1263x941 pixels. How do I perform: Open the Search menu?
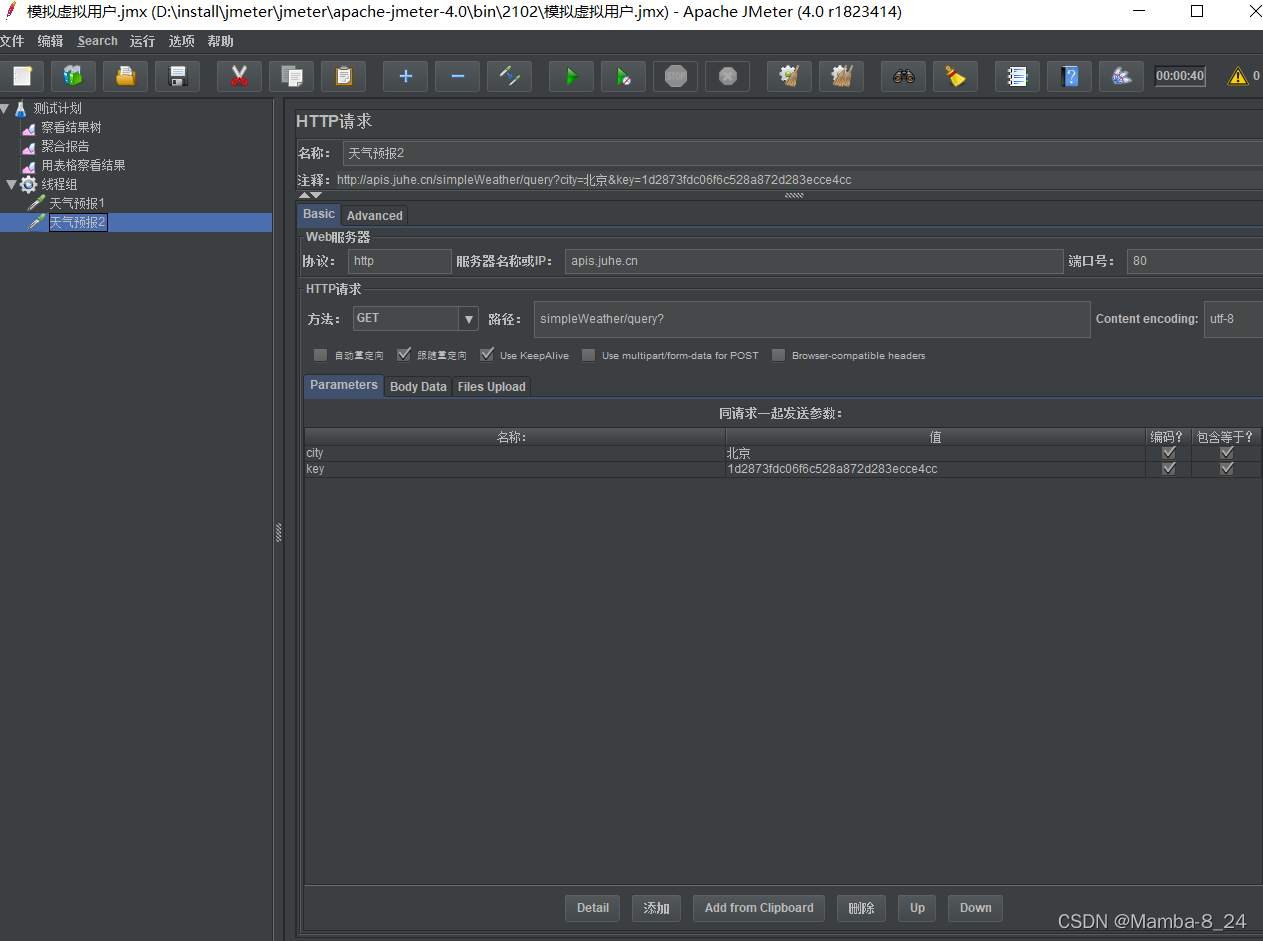(97, 41)
